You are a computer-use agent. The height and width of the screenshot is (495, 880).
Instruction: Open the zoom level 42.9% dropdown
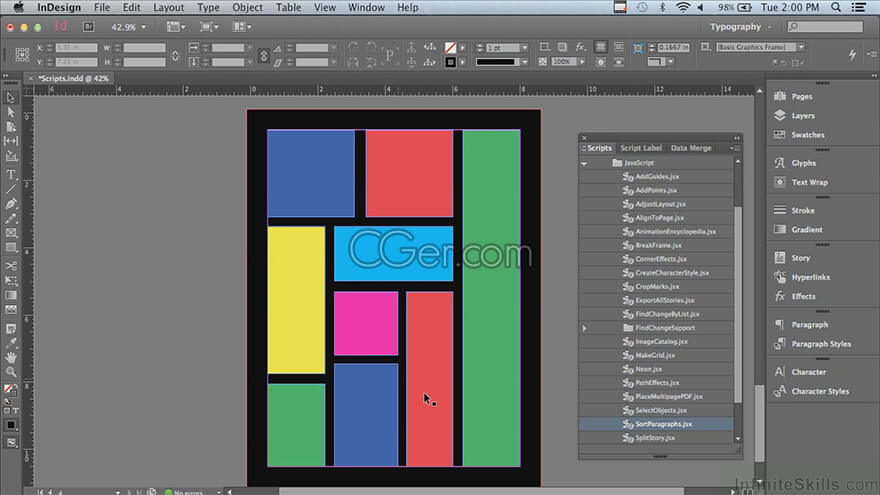click(x=144, y=27)
